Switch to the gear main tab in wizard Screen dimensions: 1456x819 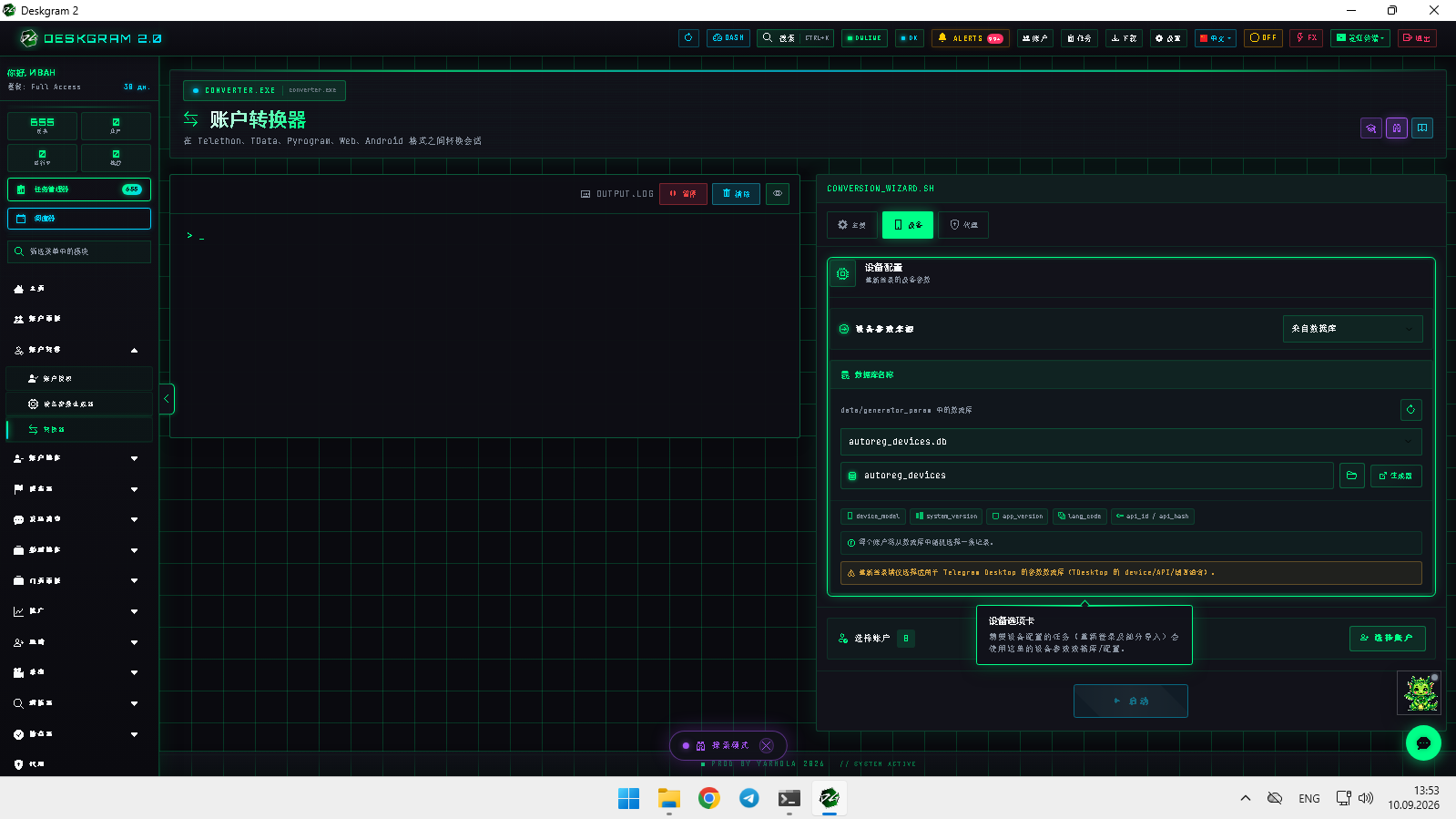[852, 225]
